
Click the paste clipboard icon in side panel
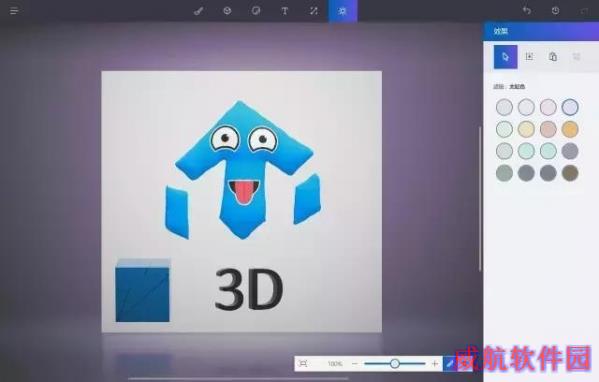point(553,57)
